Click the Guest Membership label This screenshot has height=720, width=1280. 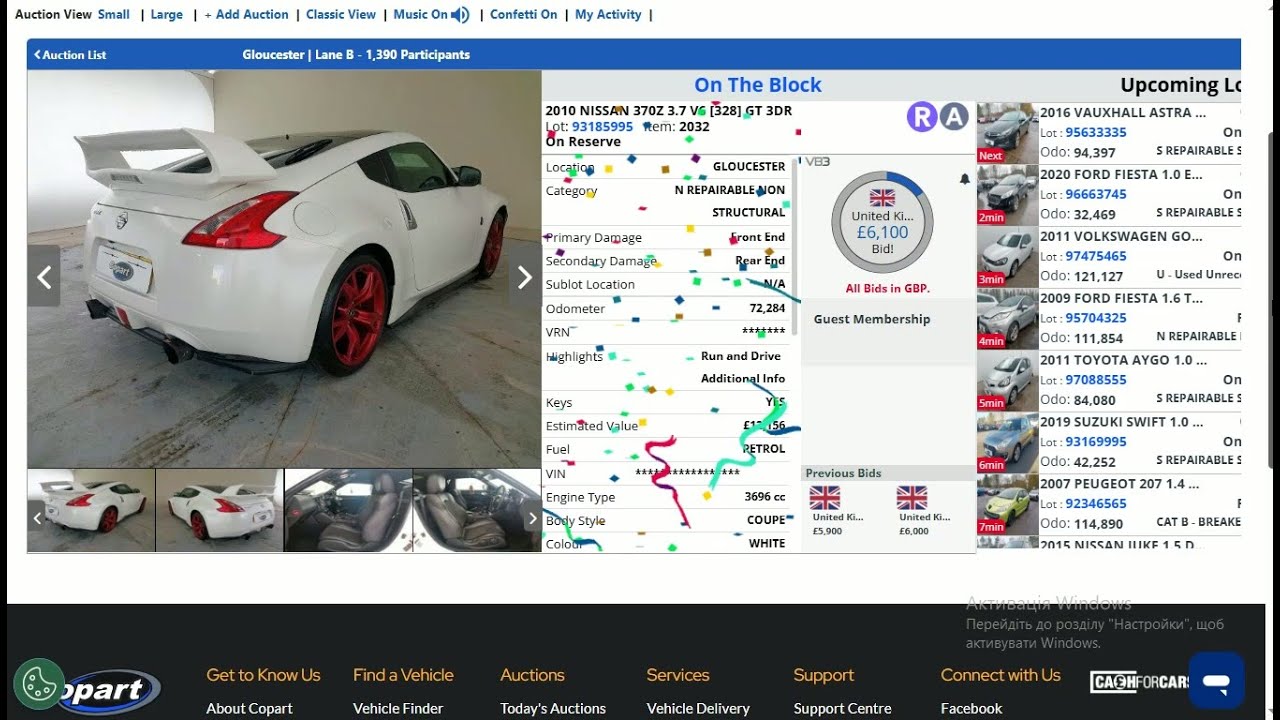pos(872,319)
